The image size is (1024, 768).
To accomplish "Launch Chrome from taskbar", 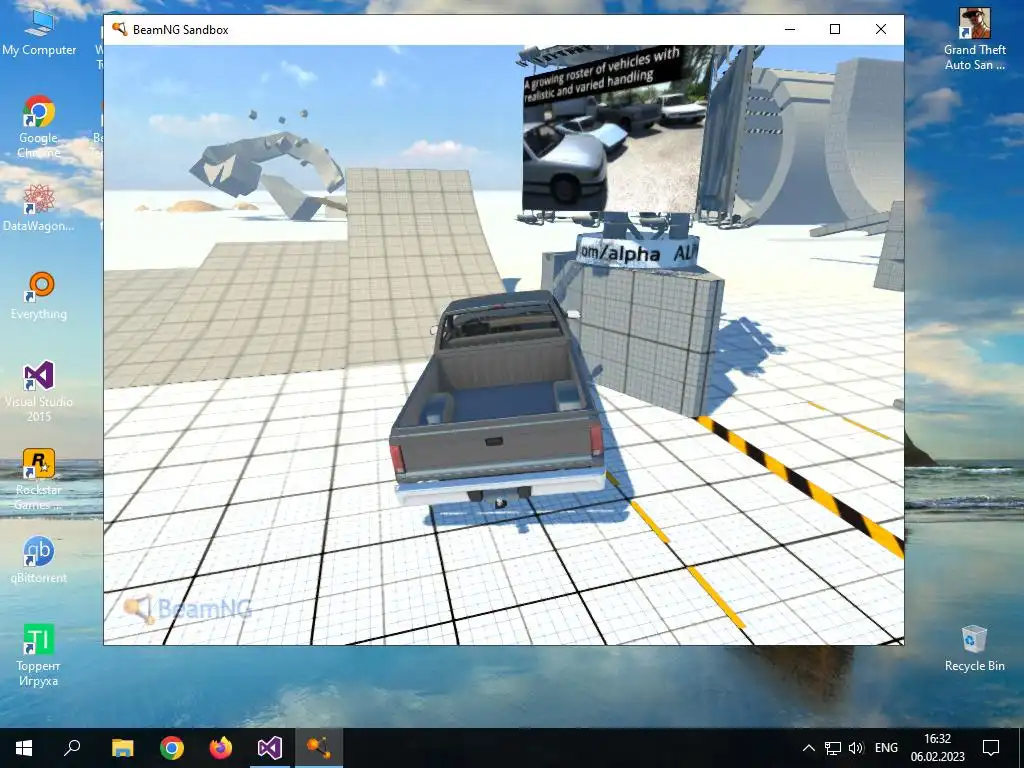I will pos(172,748).
